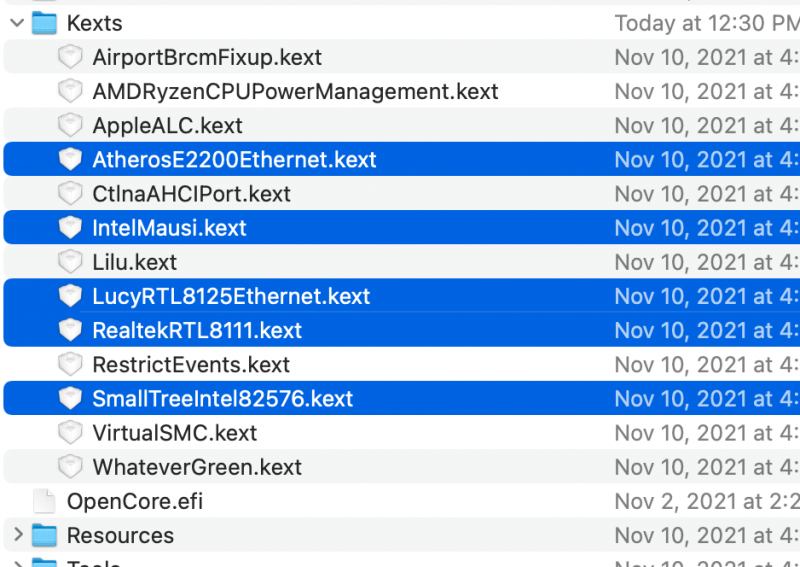Click the AtherosE2200Ethernet.kext shield icon
Viewport: 800px width, 567px height.
coord(69,160)
